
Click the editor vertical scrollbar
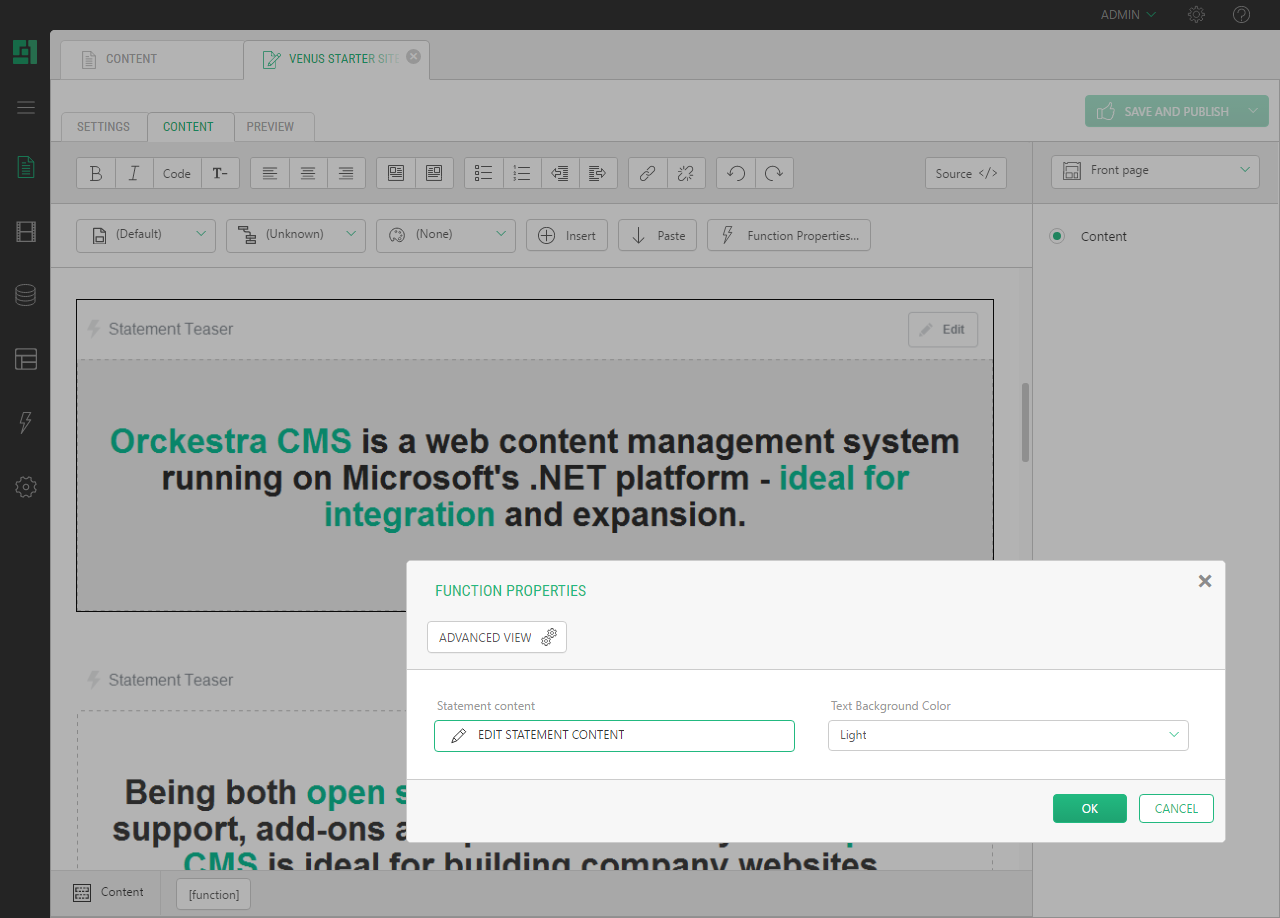click(1025, 422)
